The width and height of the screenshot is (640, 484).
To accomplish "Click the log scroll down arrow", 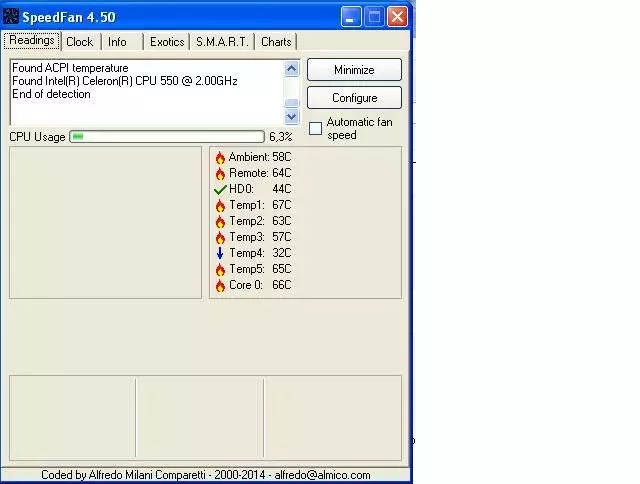I will pos(291,116).
